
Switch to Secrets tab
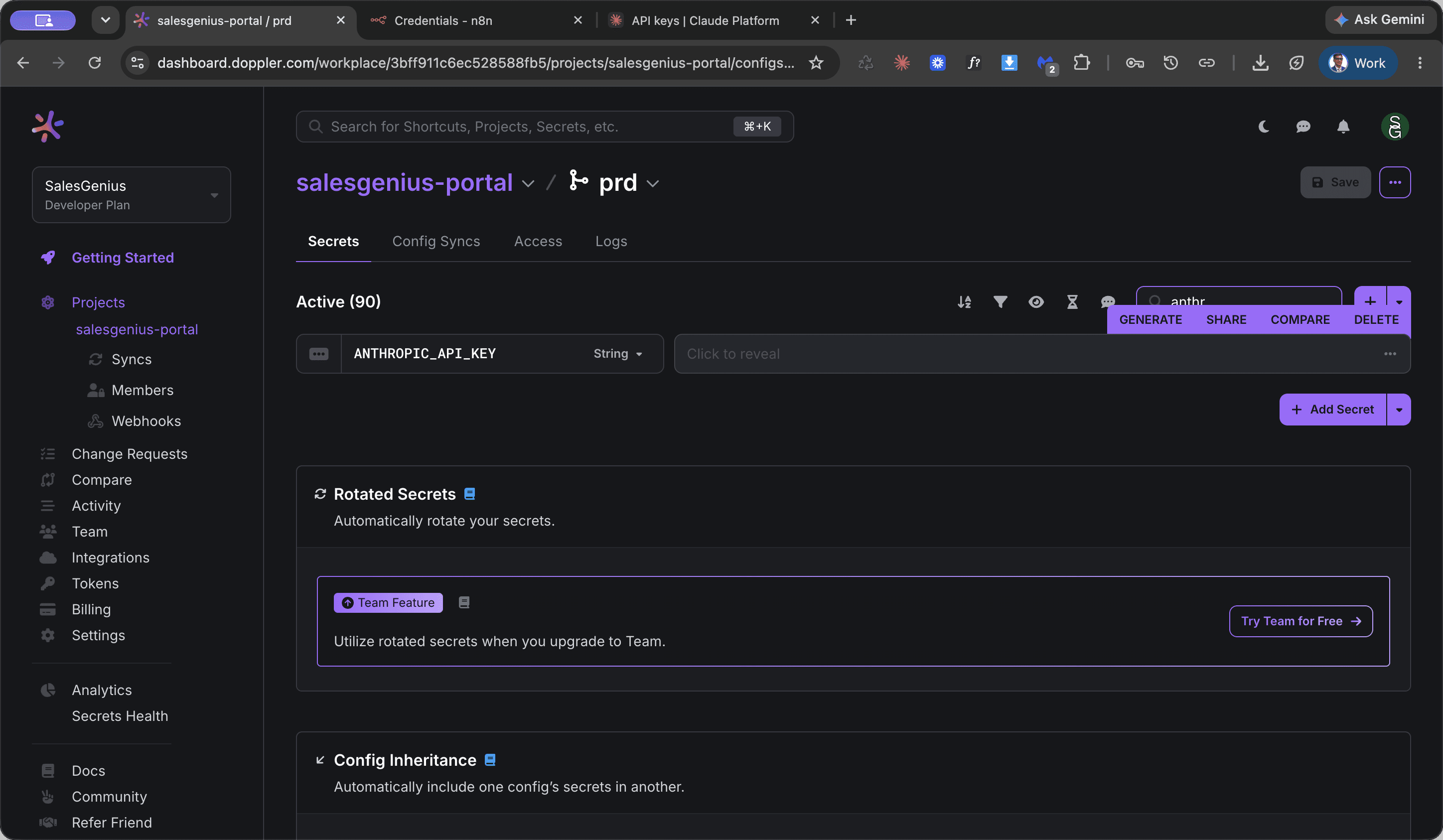(333, 241)
